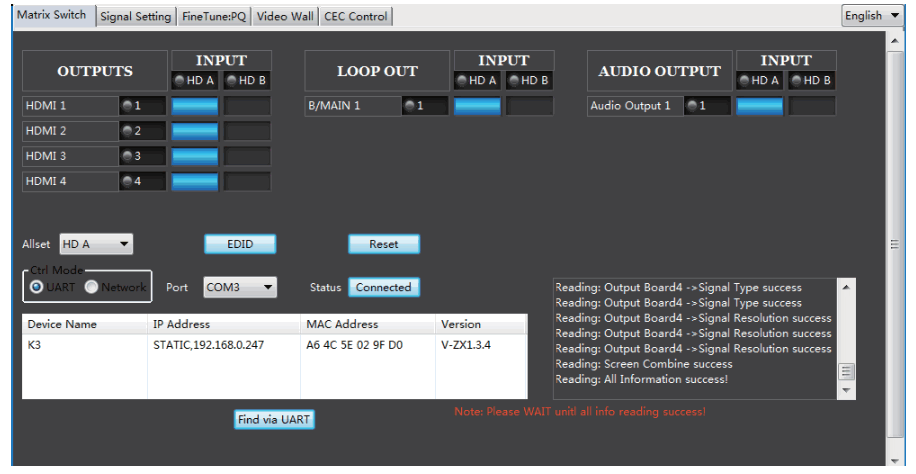Click the Find via UART button
Image resolution: width=916 pixels, height=474 pixels.
[x=274, y=419]
